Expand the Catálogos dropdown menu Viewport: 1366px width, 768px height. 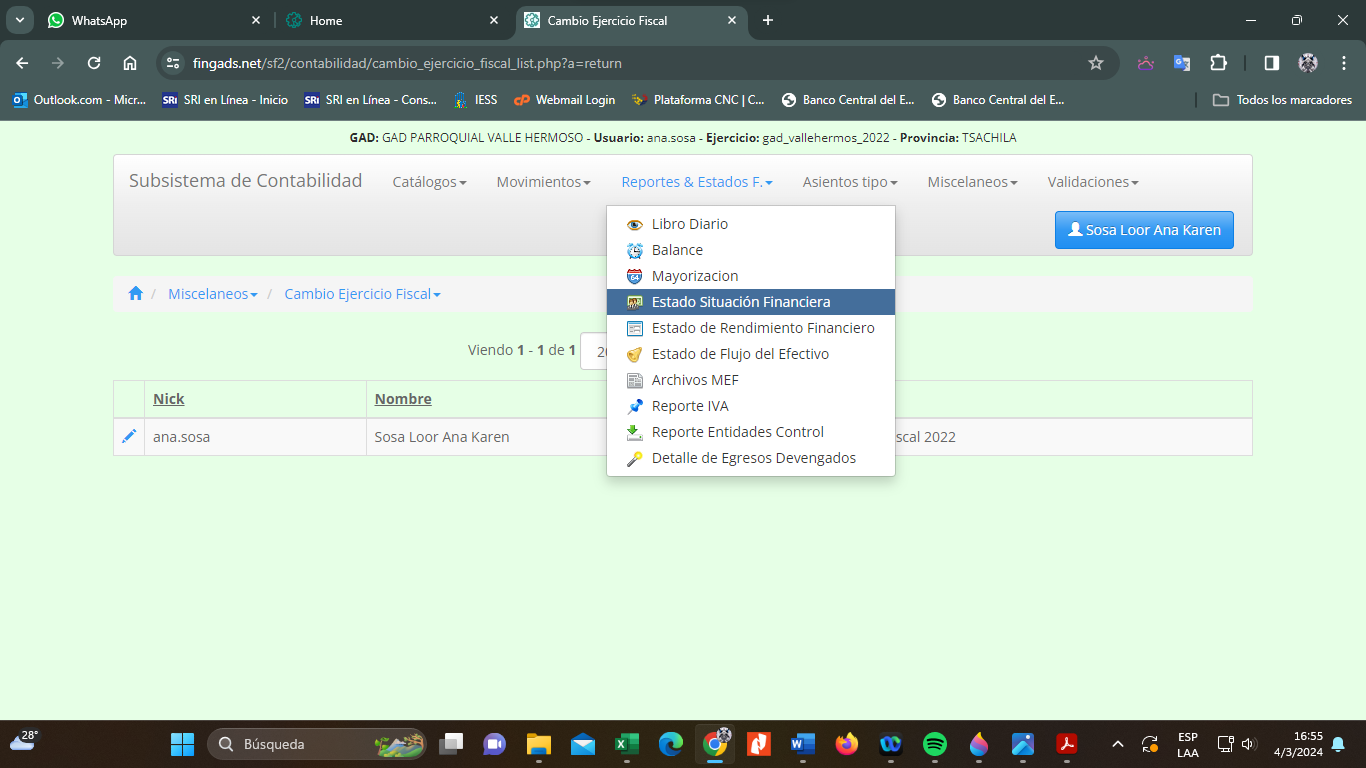tap(429, 182)
